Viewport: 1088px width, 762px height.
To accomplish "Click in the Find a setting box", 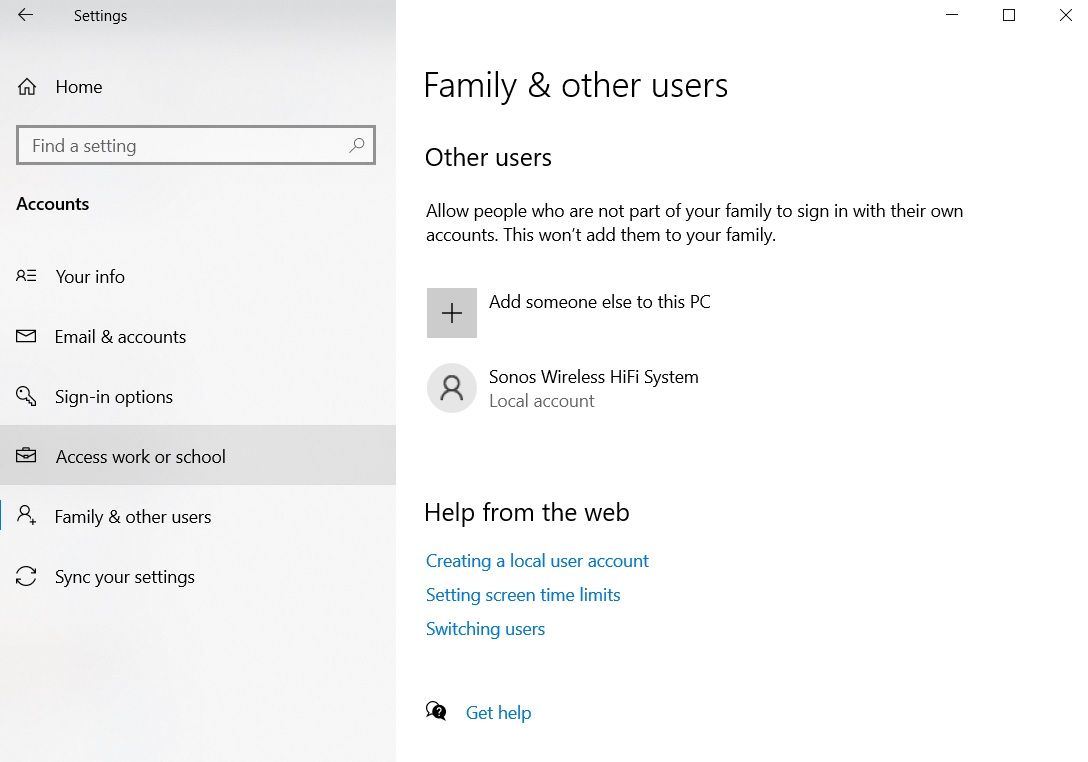I will click(x=196, y=145).
